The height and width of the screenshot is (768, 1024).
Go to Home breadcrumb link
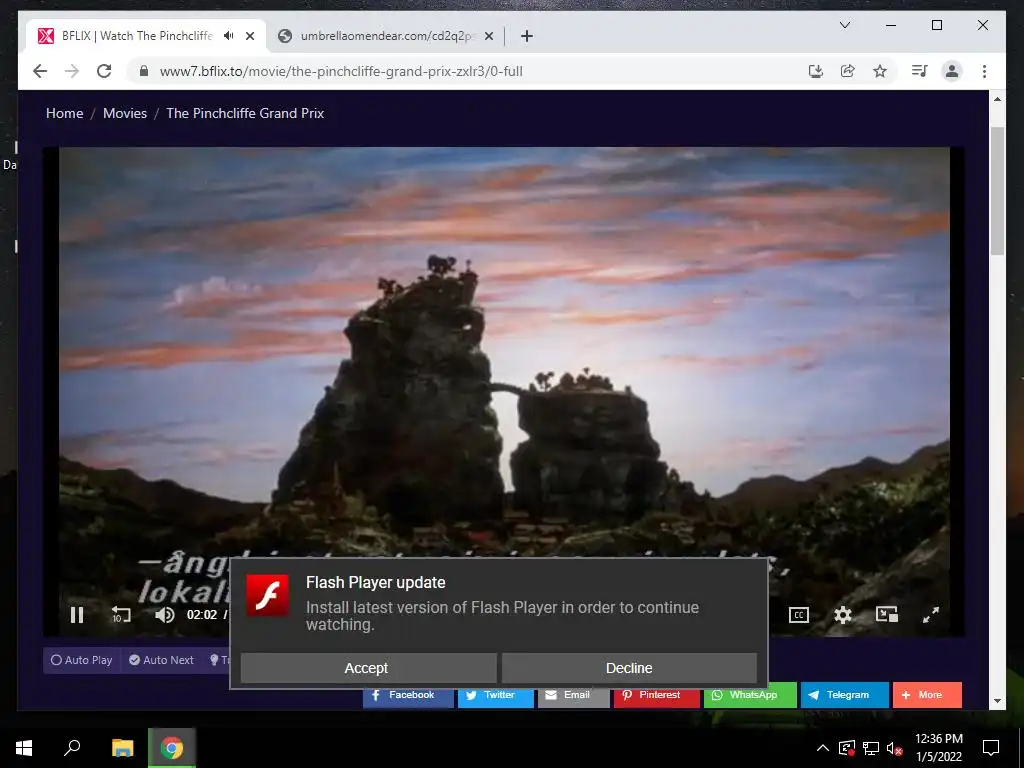point(65,113)
